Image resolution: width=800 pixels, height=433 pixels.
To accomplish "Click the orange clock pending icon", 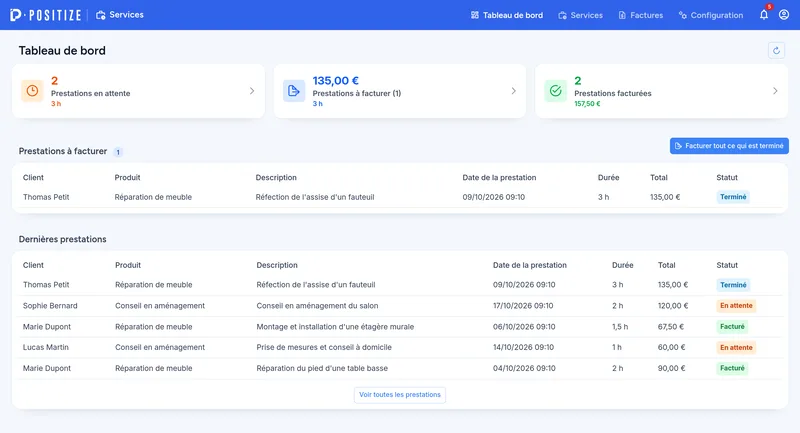I will 32,91.
